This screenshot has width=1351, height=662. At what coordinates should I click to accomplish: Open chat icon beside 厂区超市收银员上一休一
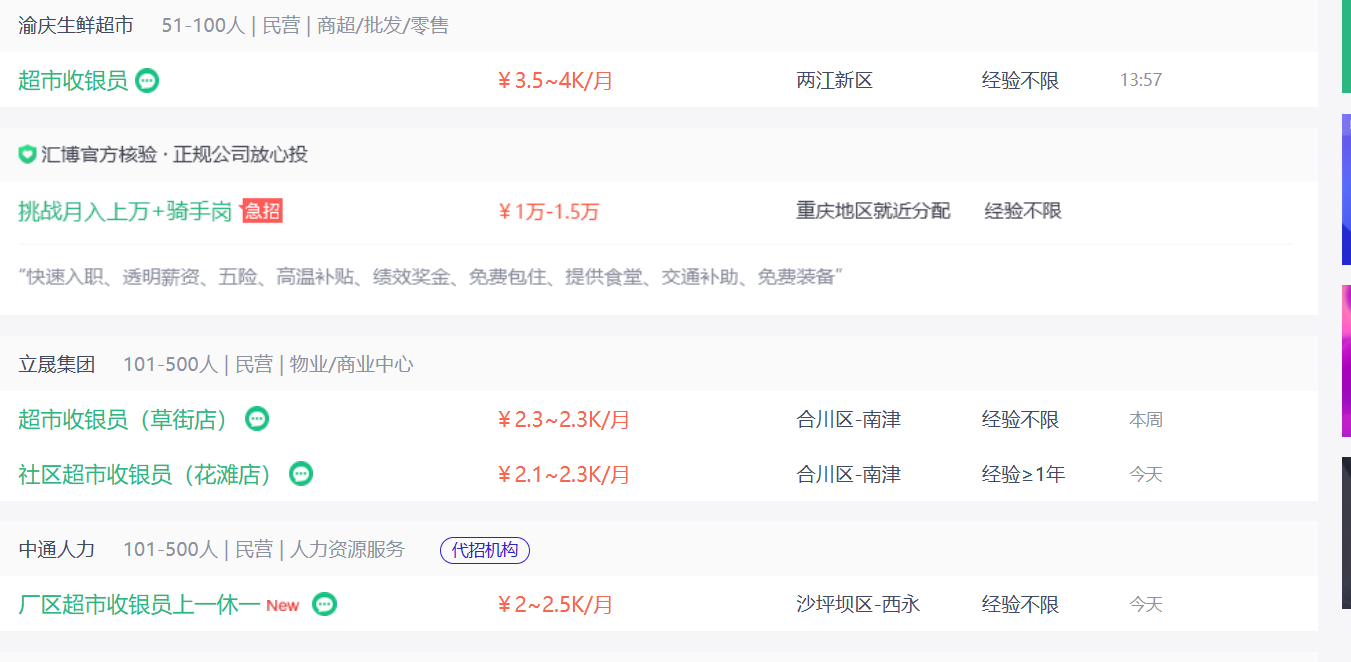click(x=324, y=604)
